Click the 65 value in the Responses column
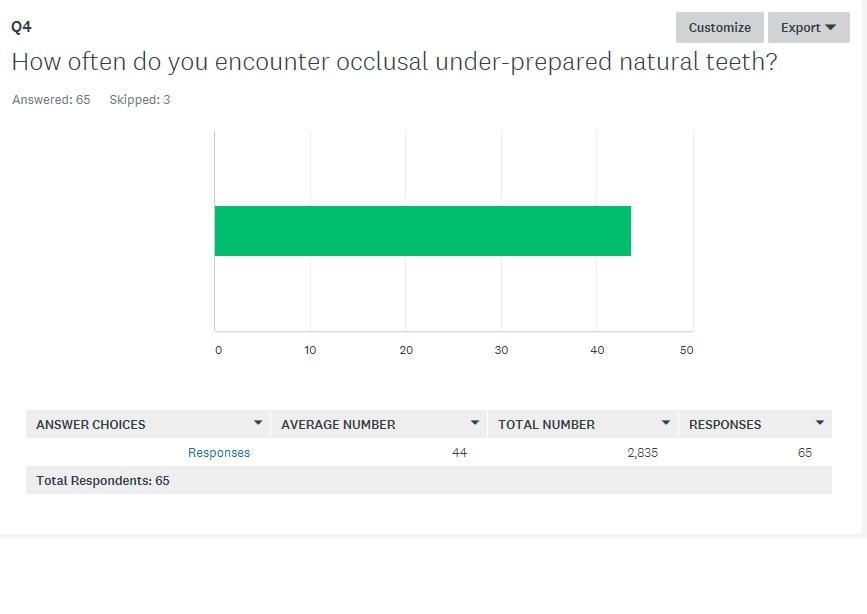The image size is (867, 614). tap(805, 453)
